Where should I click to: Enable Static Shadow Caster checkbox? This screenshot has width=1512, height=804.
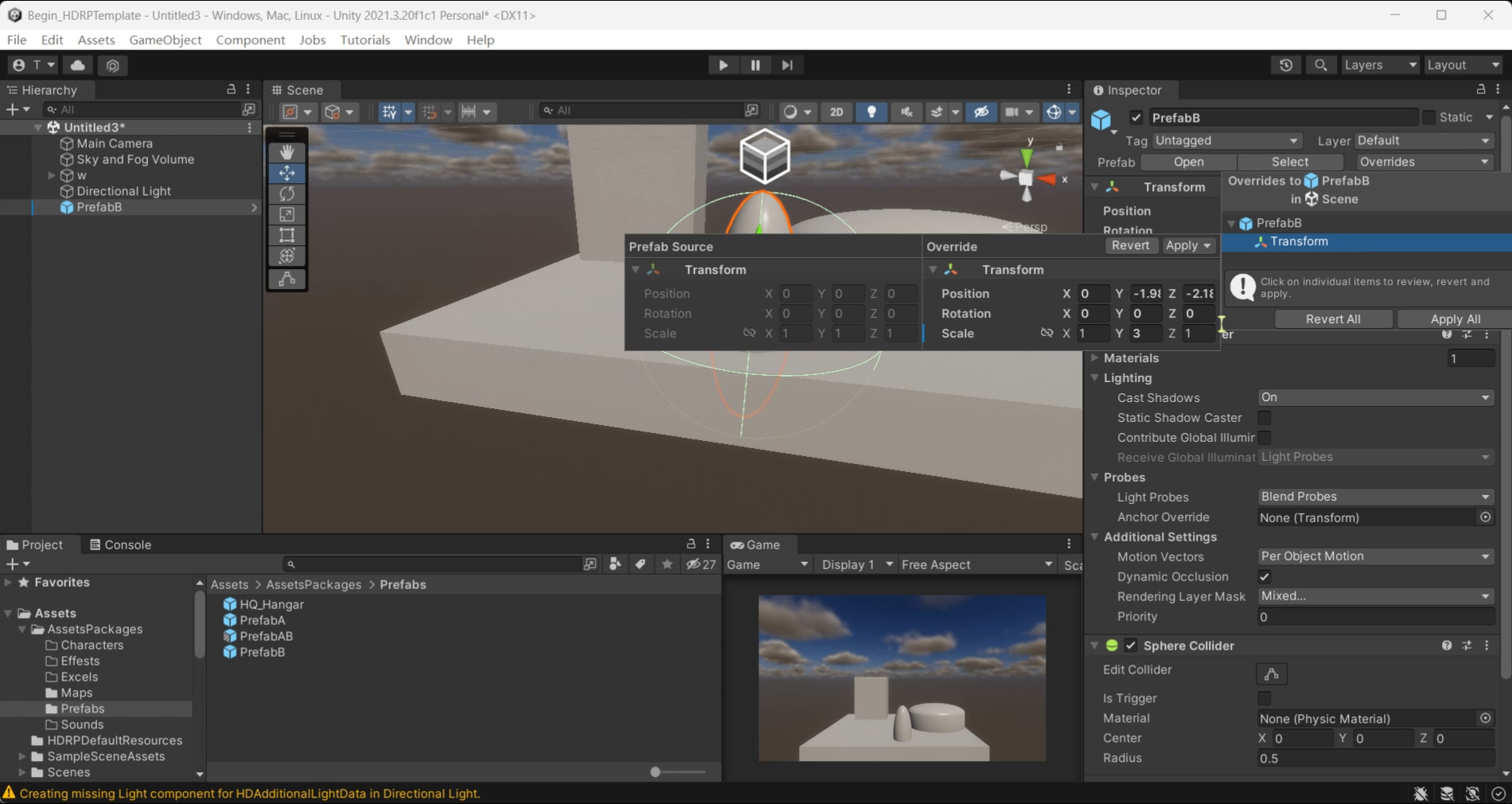coord(1264,418)
